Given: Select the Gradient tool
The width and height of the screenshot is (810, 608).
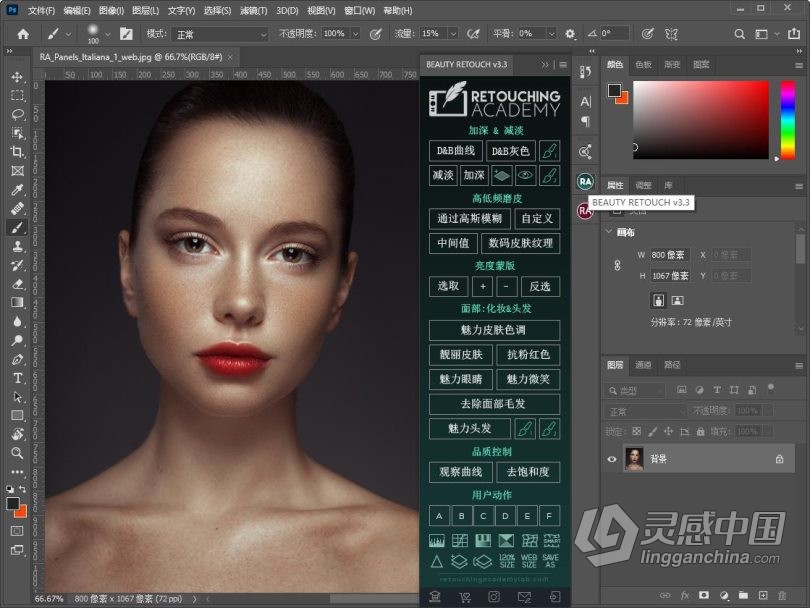Looking at the screenshot, I should (17, 303).
